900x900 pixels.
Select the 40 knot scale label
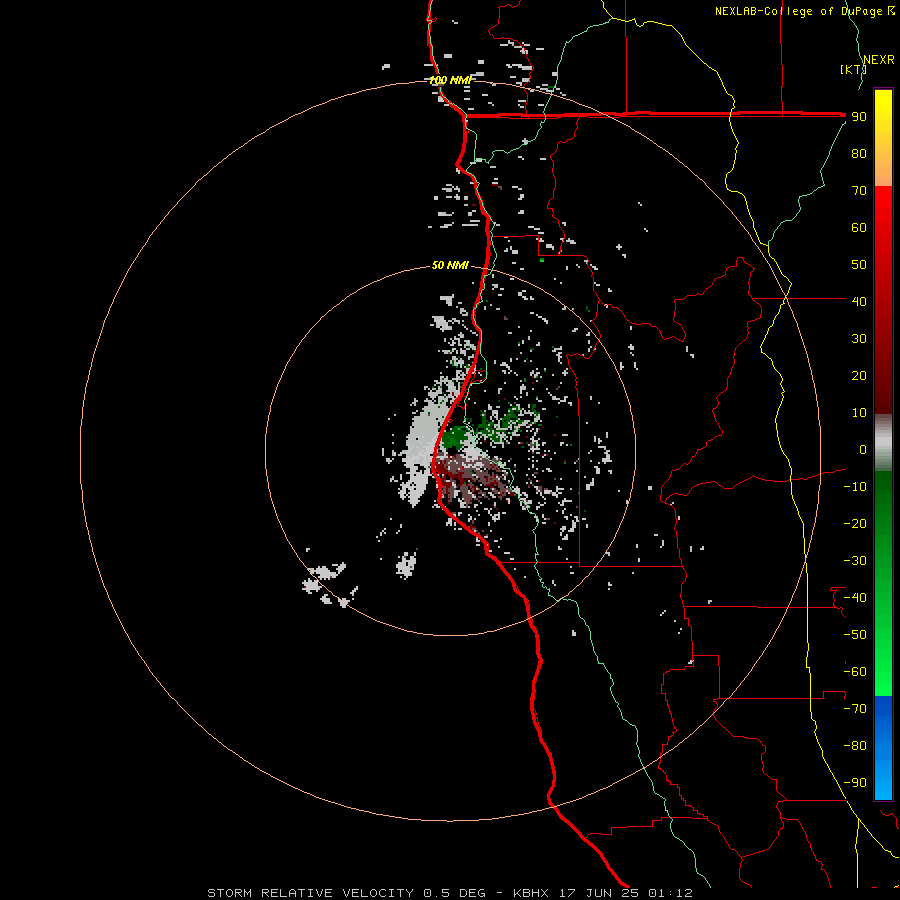(859, 301)
